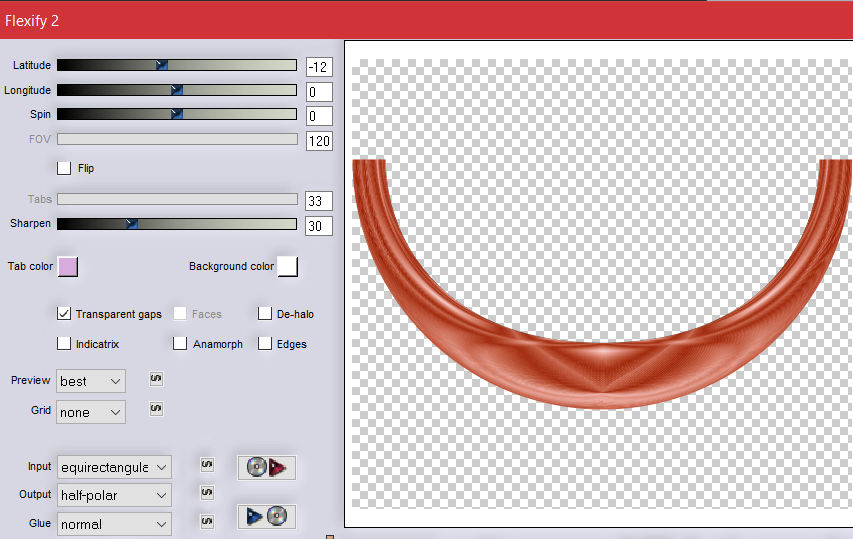The height and width of the screenshot is (539, 853).
Task: Open the Glue mode dropdown
Action: point(114,524)
